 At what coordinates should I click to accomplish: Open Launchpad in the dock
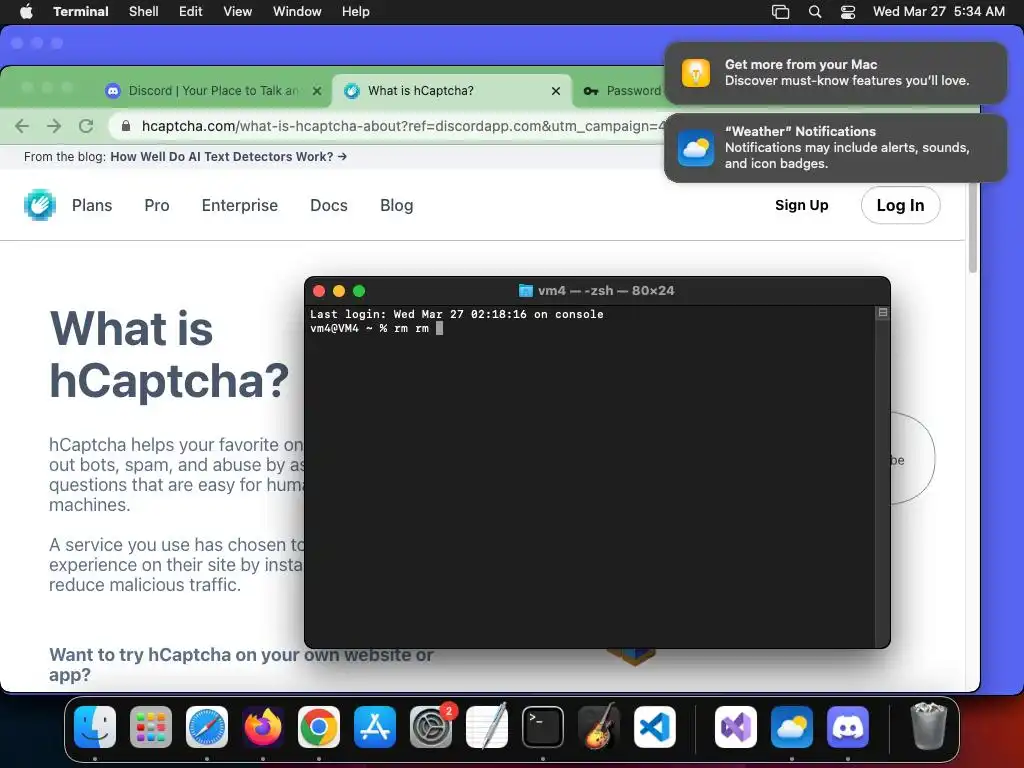point(151,727)
